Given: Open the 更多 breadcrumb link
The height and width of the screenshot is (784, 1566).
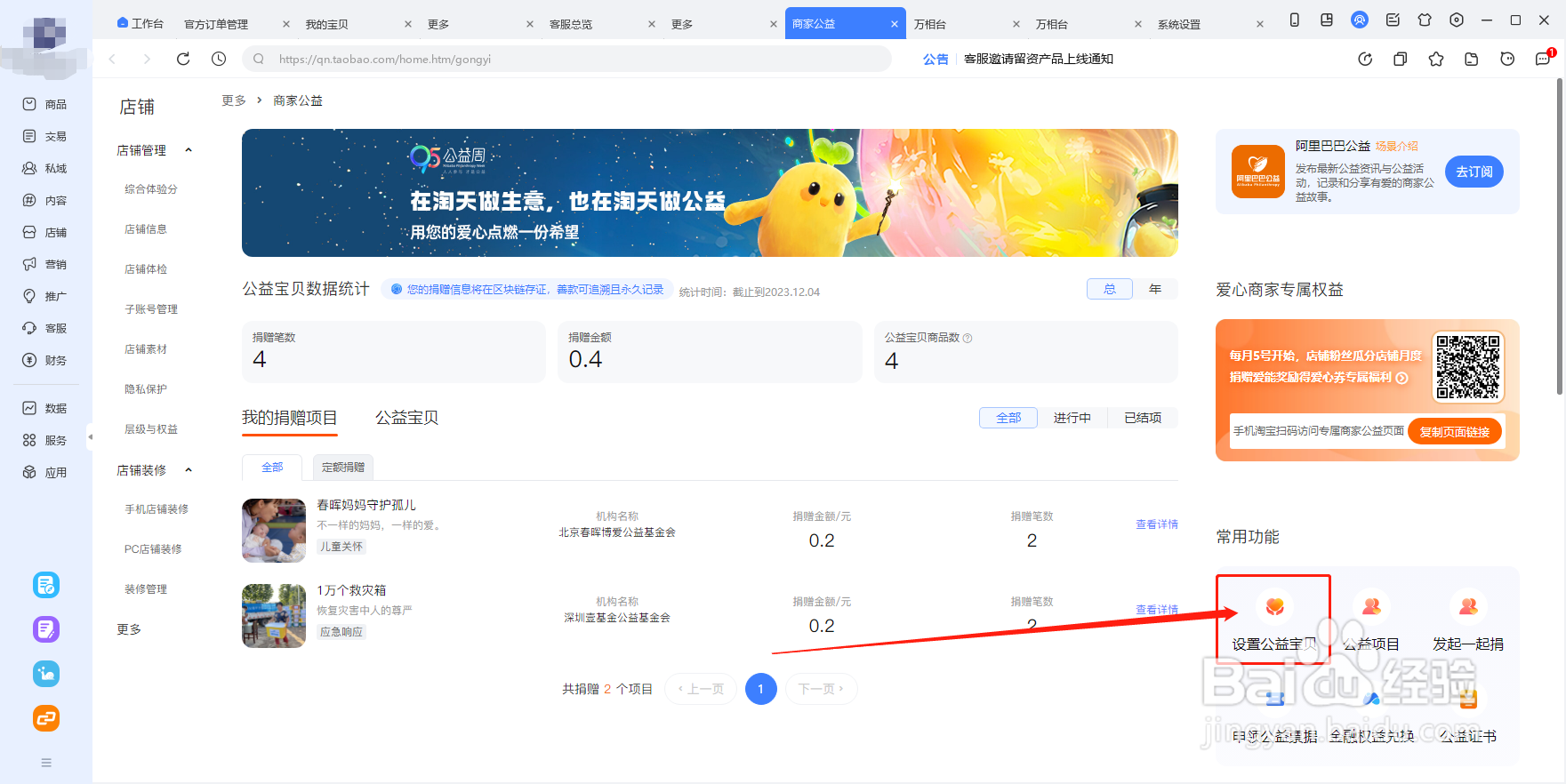Looking at the screenshot, I should 234,100.
